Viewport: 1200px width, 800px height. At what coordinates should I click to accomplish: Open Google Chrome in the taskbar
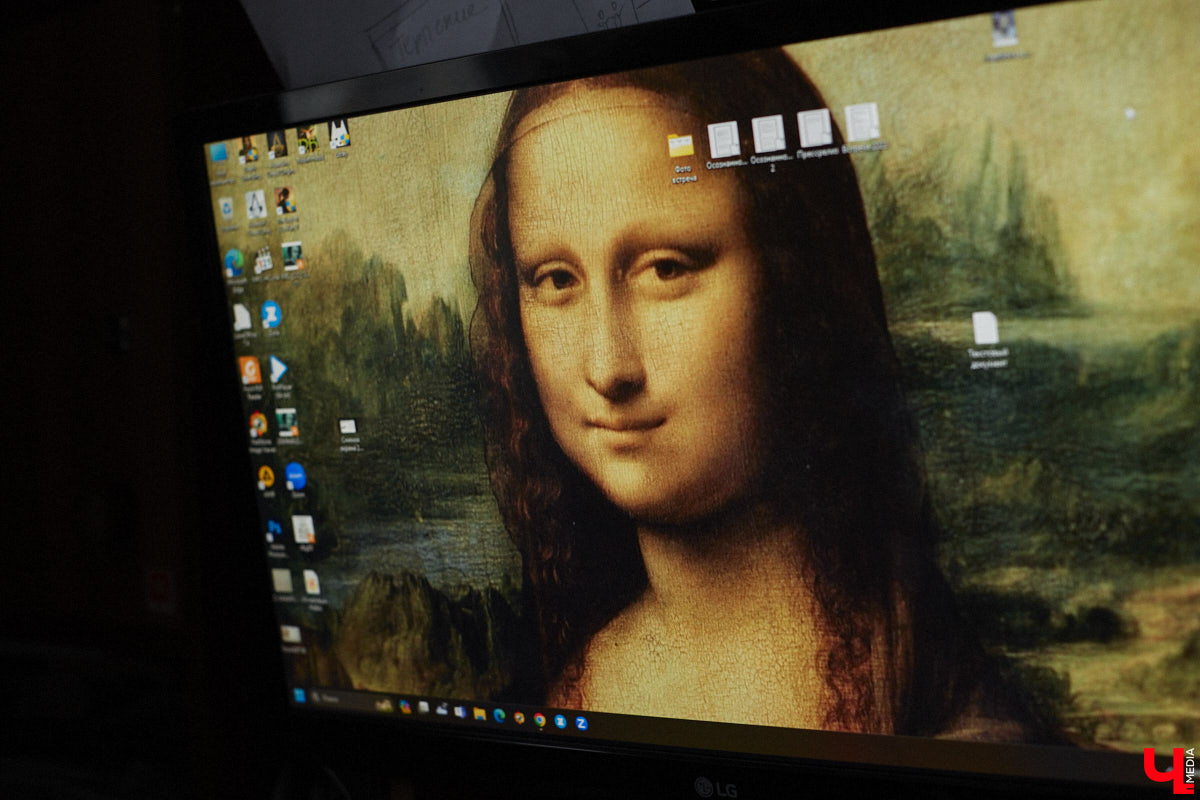(539, 720)
